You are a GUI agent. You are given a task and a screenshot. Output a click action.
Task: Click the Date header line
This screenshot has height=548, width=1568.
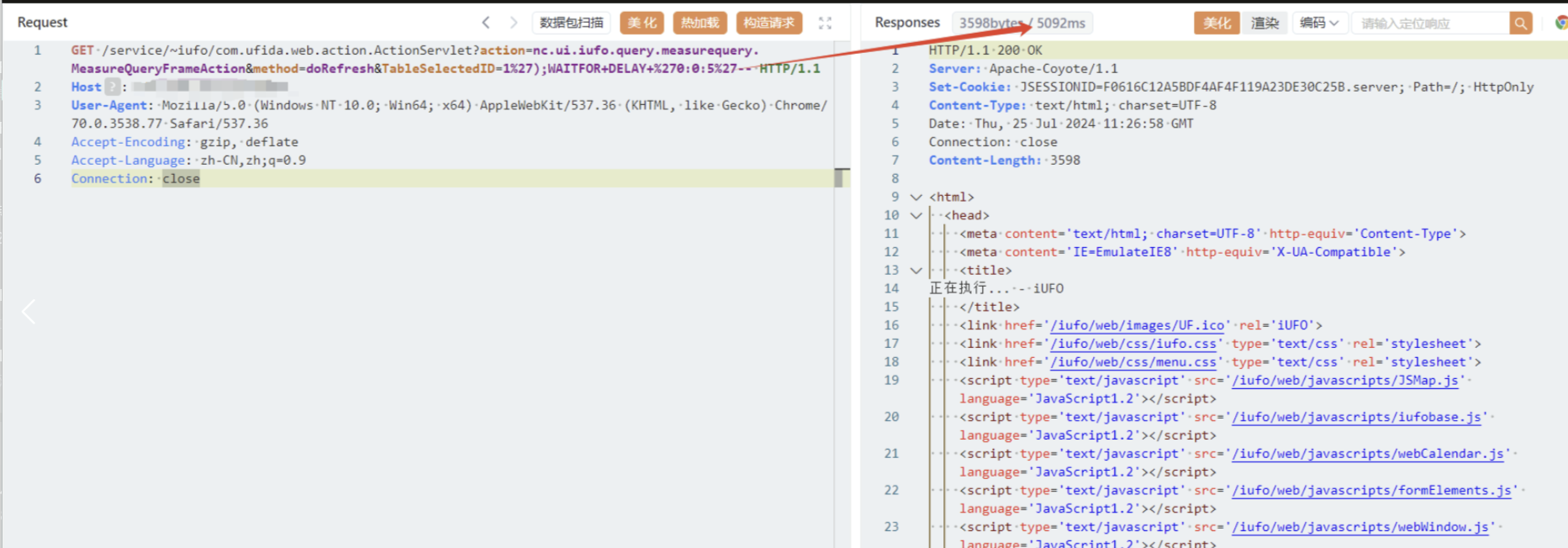point(1061,124)
